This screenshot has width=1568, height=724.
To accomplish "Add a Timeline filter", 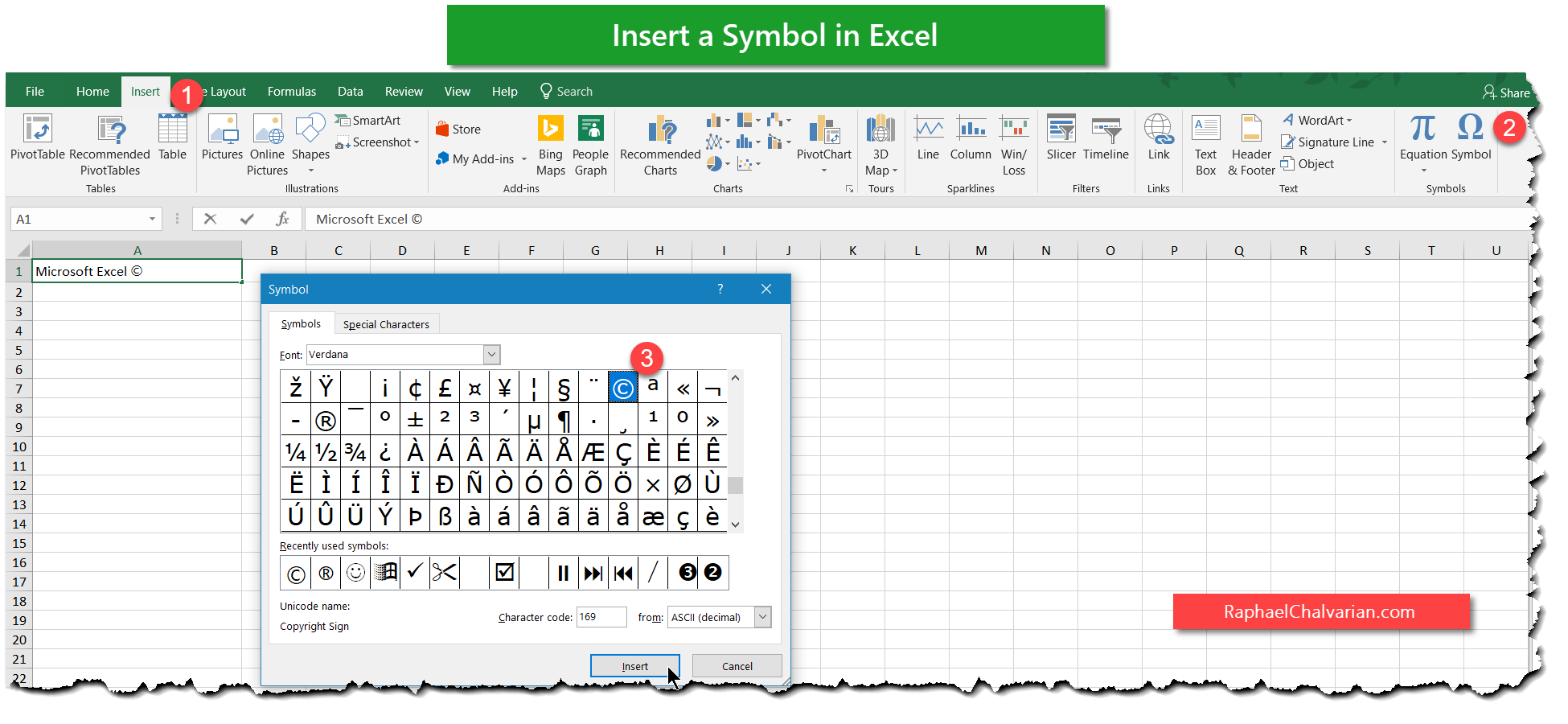I will [1106, 137].
